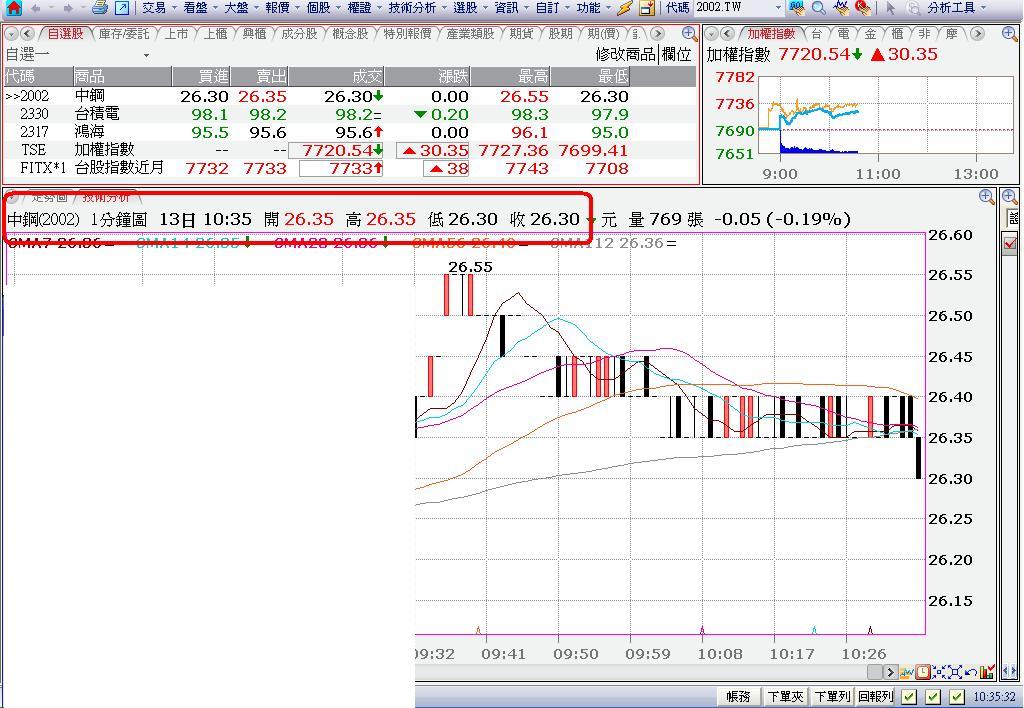This screenshot has width=1024, height=708.
Task: Print using the printer icon
Action: pos(99,8)
